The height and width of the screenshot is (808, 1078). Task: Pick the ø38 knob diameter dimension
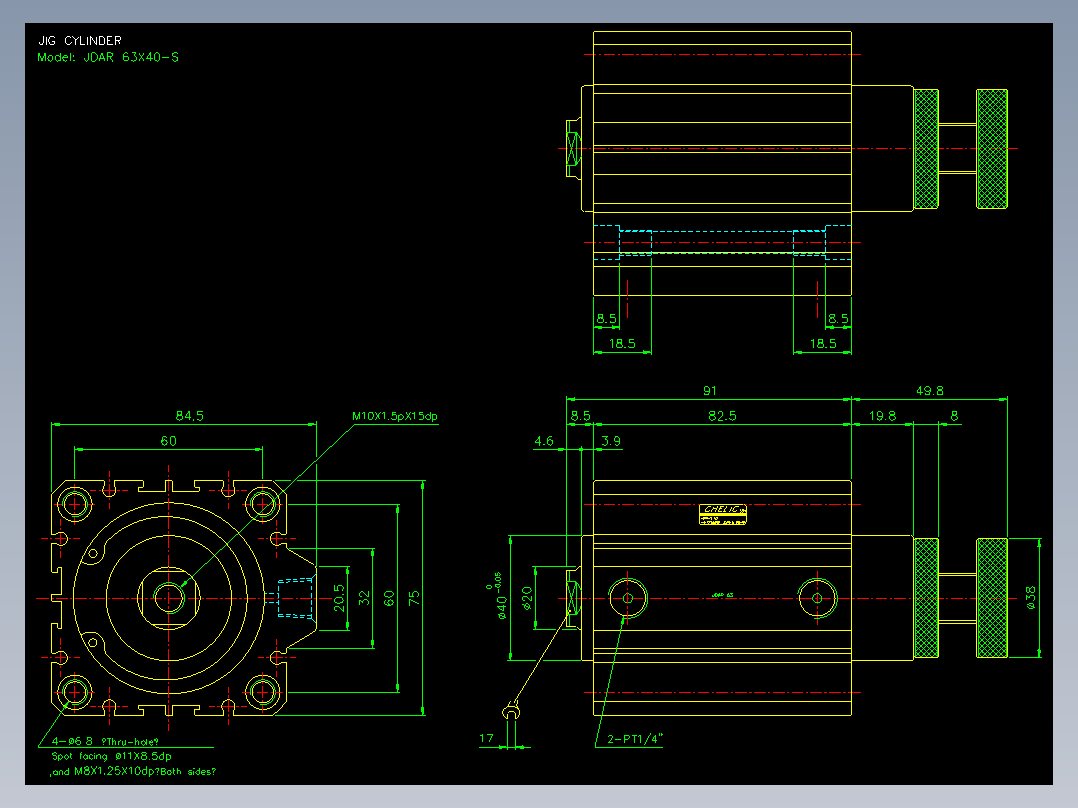1031,598
